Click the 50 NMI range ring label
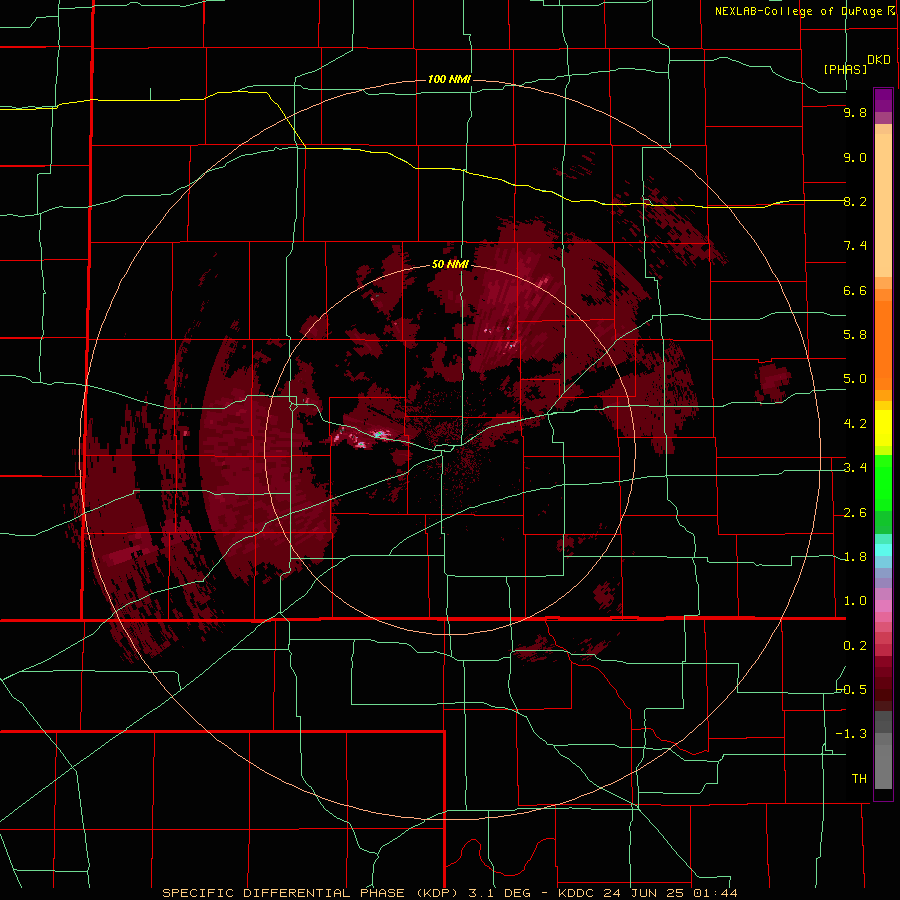The width and height of the screenshot is (900, 900). tap(450, 264)
